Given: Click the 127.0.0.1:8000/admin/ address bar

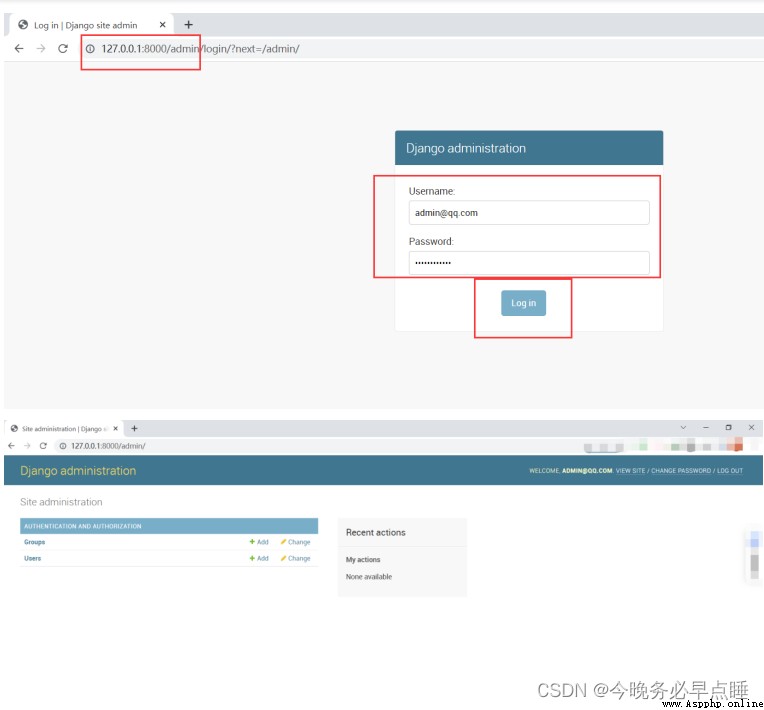Looking at the screenshot, I should point(108,446).
